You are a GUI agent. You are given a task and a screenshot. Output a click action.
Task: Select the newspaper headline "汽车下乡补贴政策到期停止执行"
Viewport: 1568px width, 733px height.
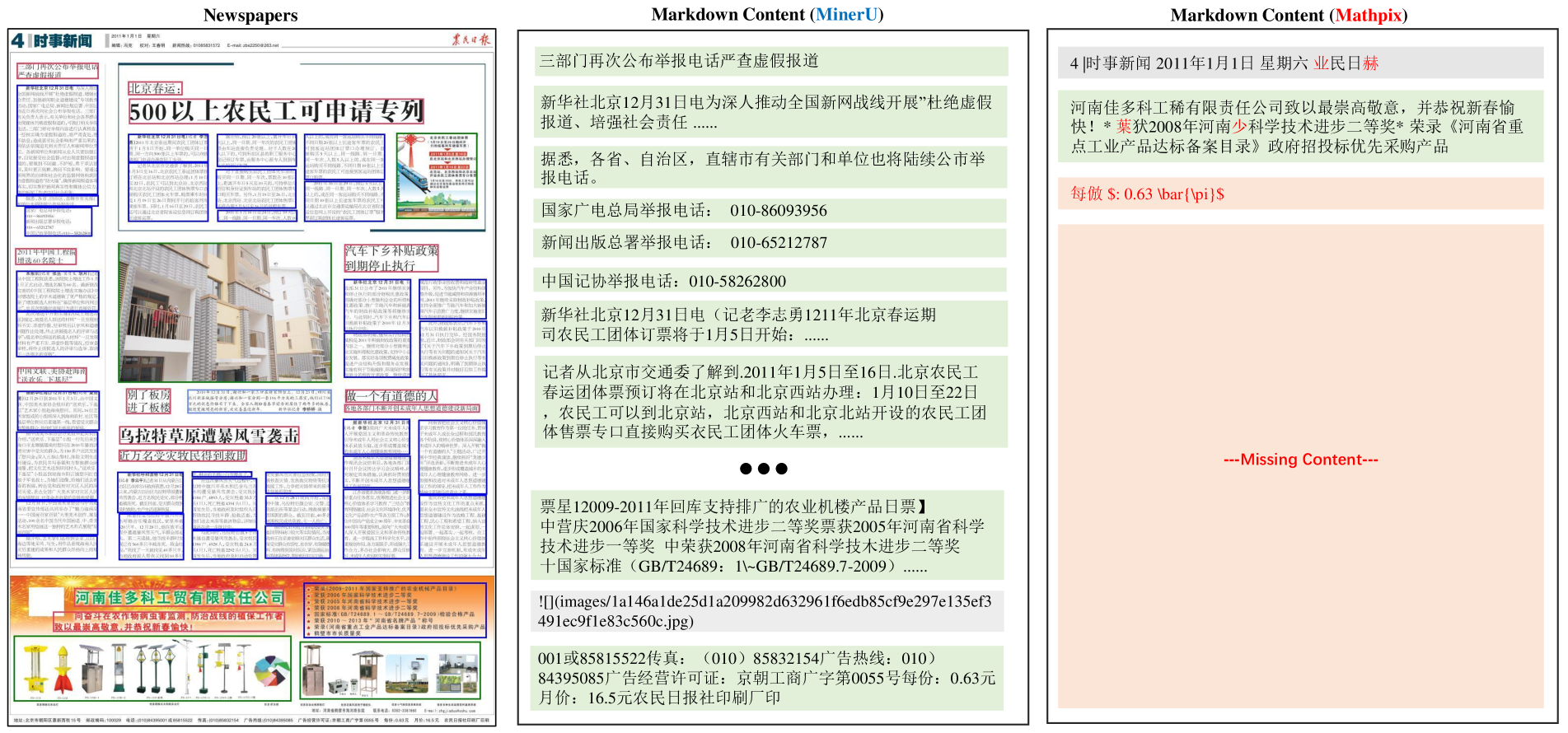point(391,258)
